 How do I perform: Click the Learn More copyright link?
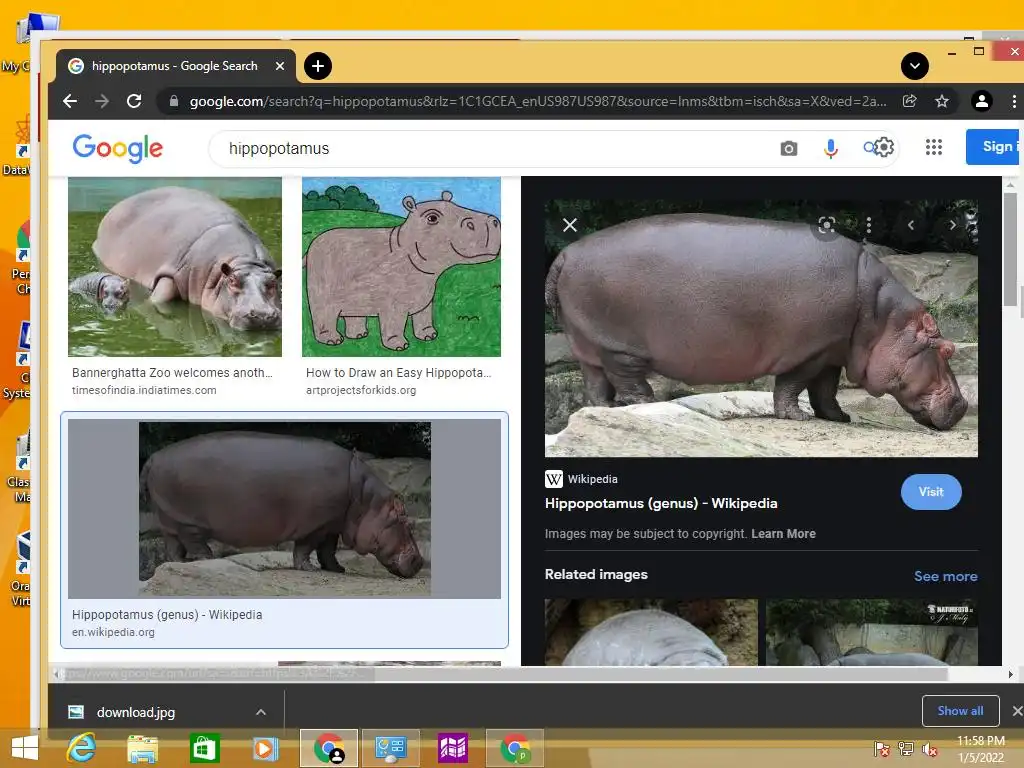click(783, 534)
